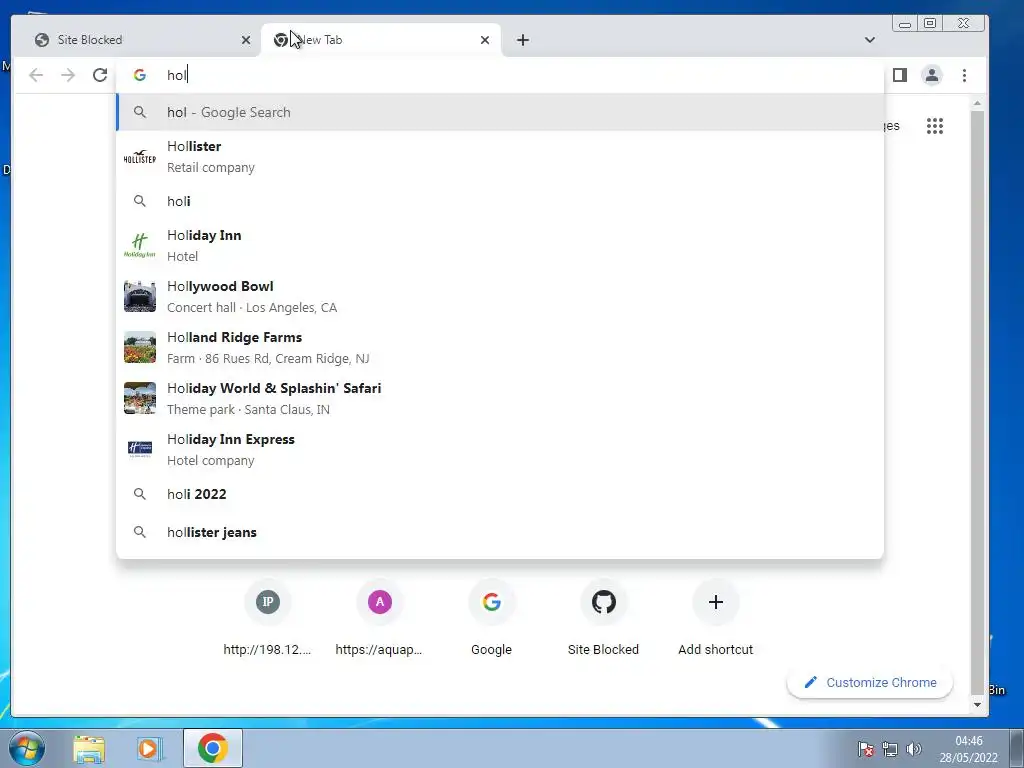Click the Add shortcut button
1024x768 pixels.
716,619
